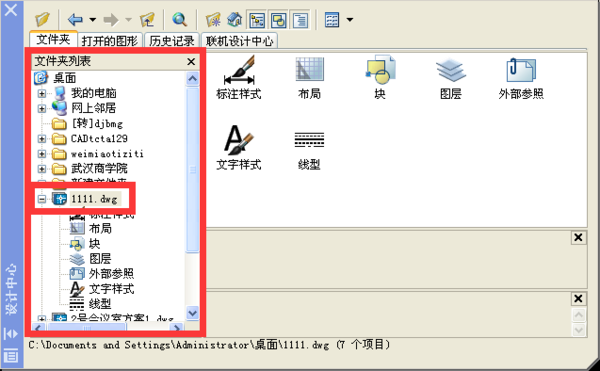Switch to the 打开的图形 tab
Image resolution: width=600 pixels, height=371 pixels.
click(110, 41)
